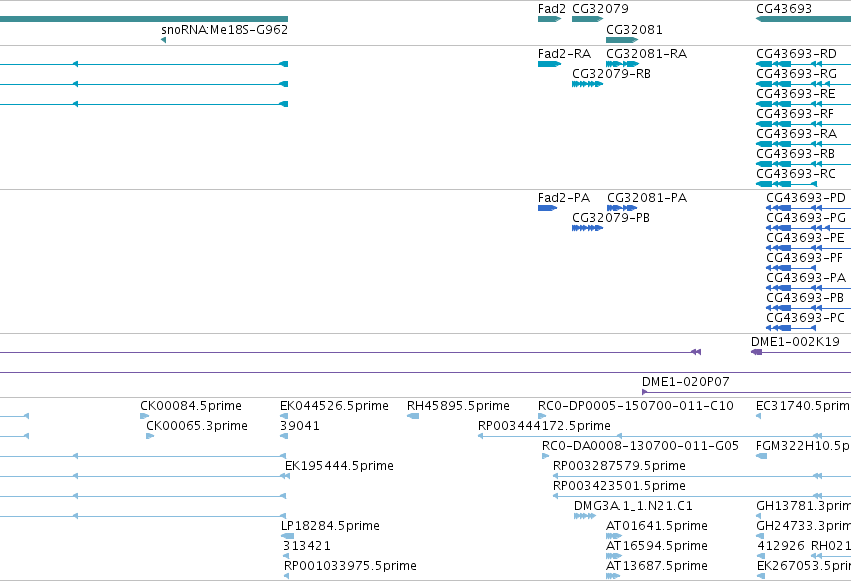Select the CG43693 gene label
Viewport: 851px width, 581px height.
(x=784, y=9)
